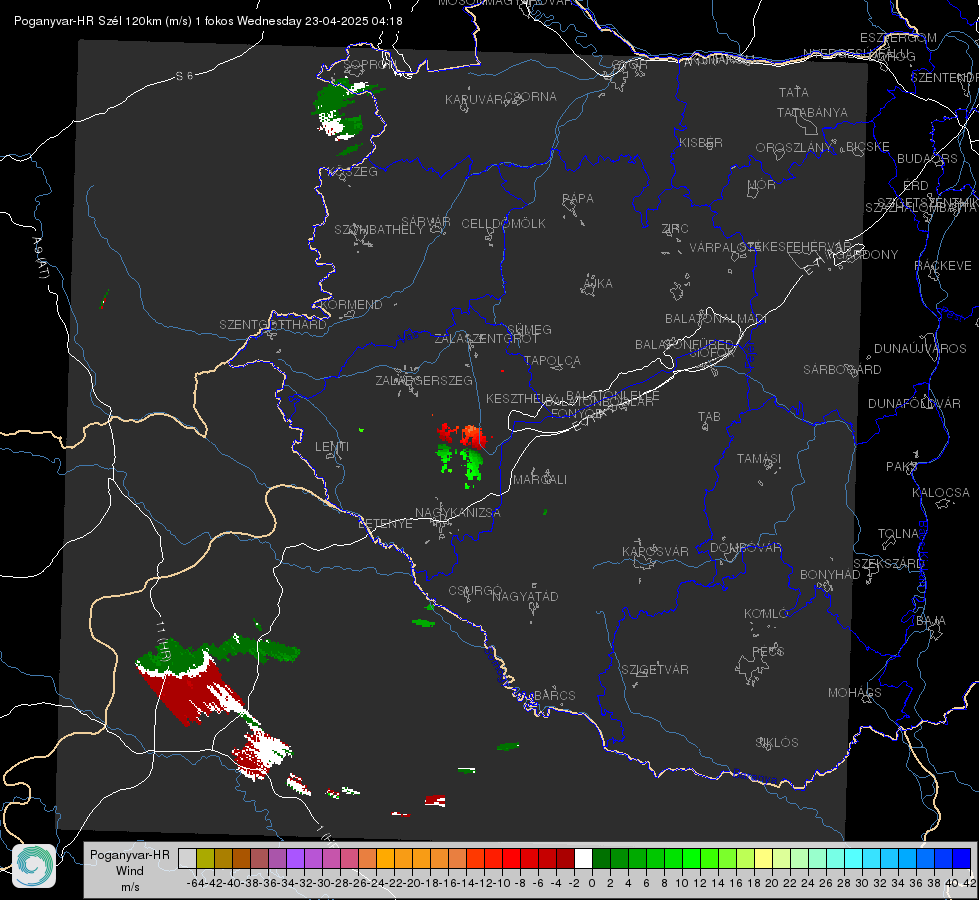Select the BICSKE town label
This screenshot has width=979, height=900.
click(868, 146)
